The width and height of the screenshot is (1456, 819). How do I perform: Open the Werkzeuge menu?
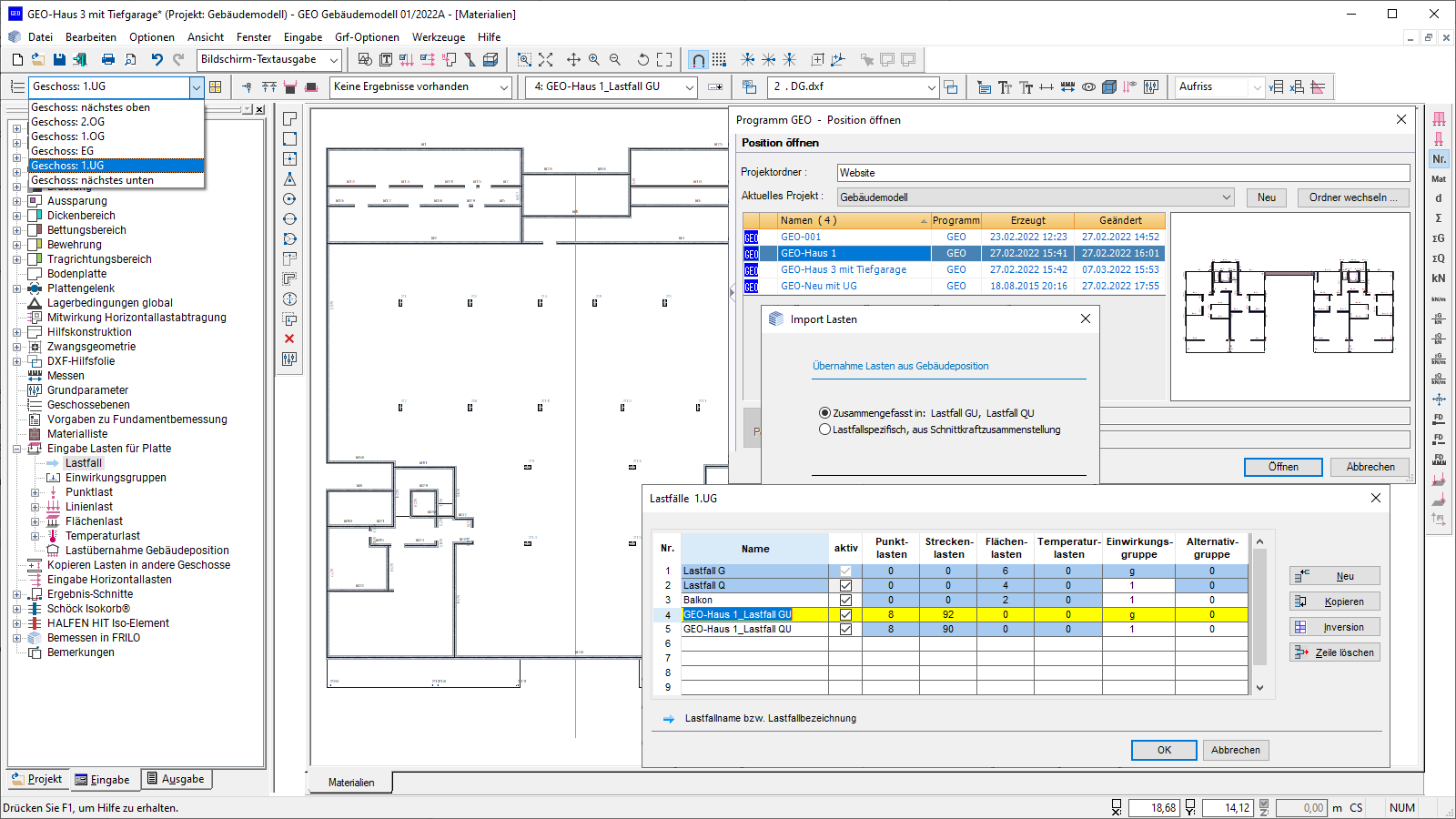pyautogui.click(x=438, y=37)
